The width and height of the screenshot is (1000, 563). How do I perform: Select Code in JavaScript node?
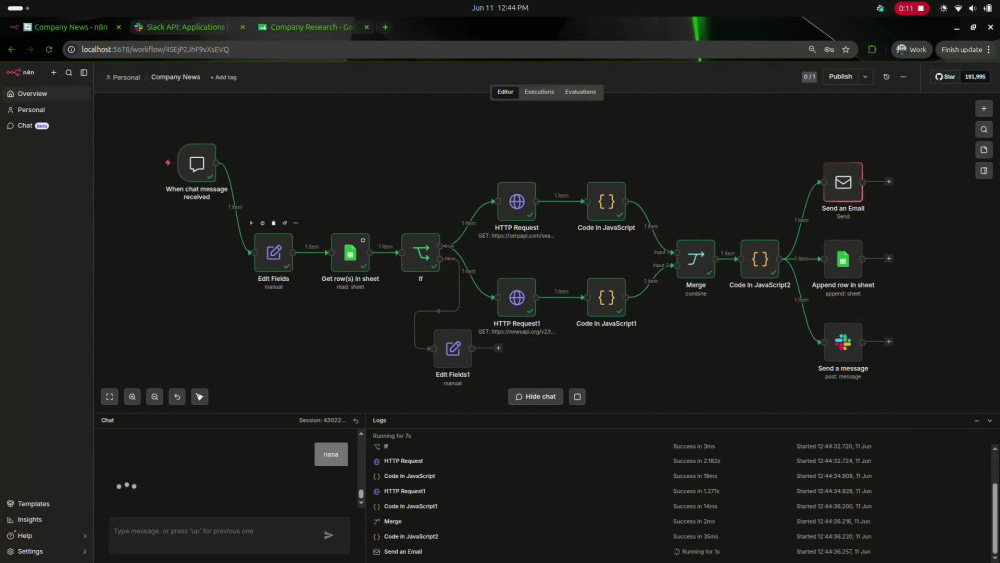(x=606, y=201)
